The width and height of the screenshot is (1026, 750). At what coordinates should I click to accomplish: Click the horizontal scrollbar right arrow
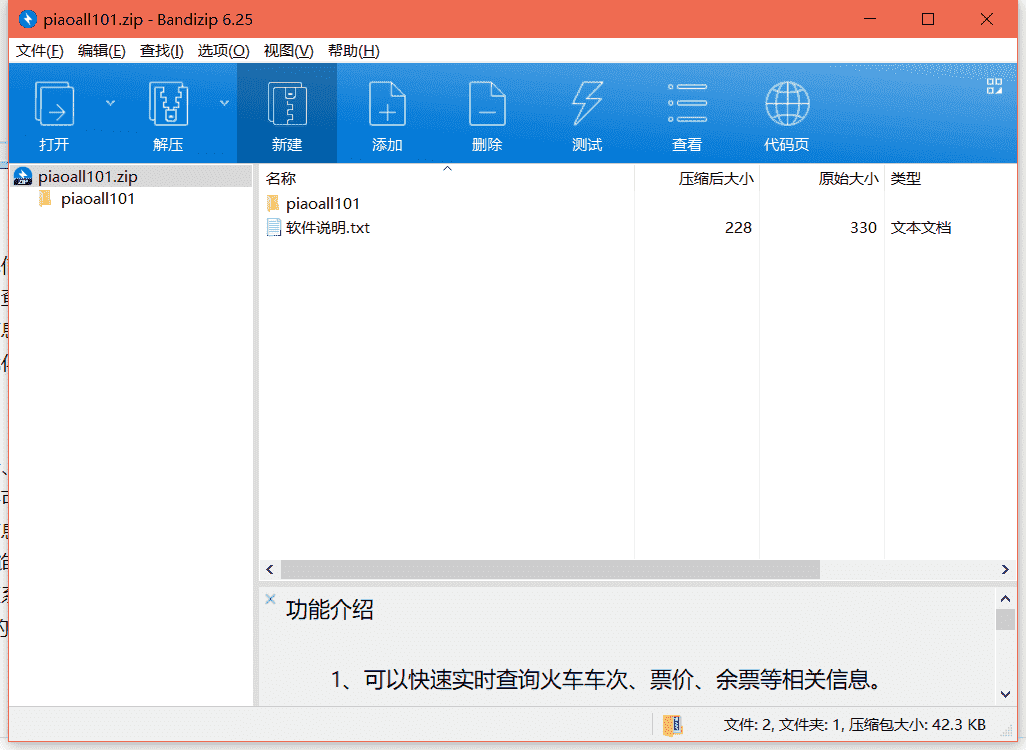[1005, 569]
